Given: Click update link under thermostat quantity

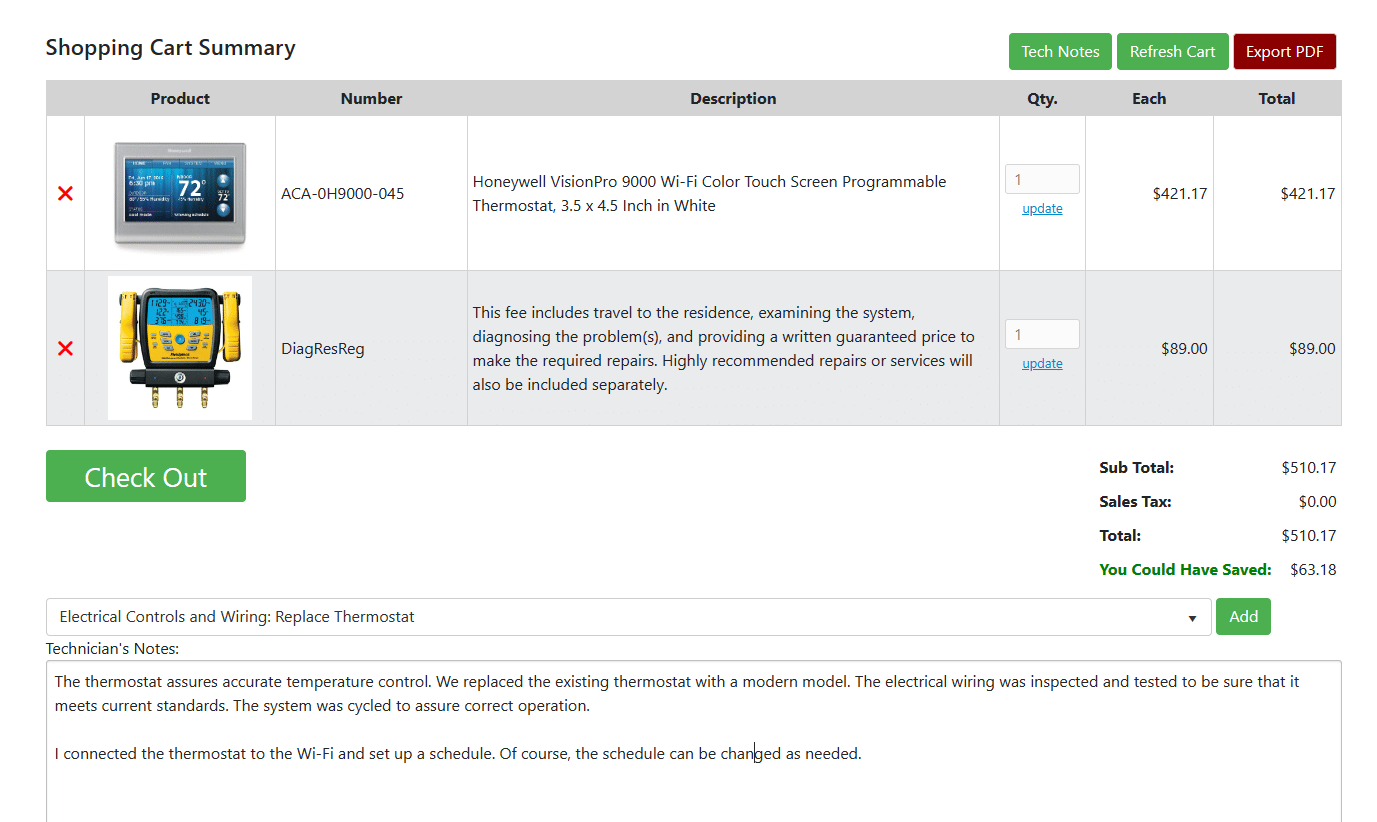Looking at the screenshot, I should tap(1042, 209).
